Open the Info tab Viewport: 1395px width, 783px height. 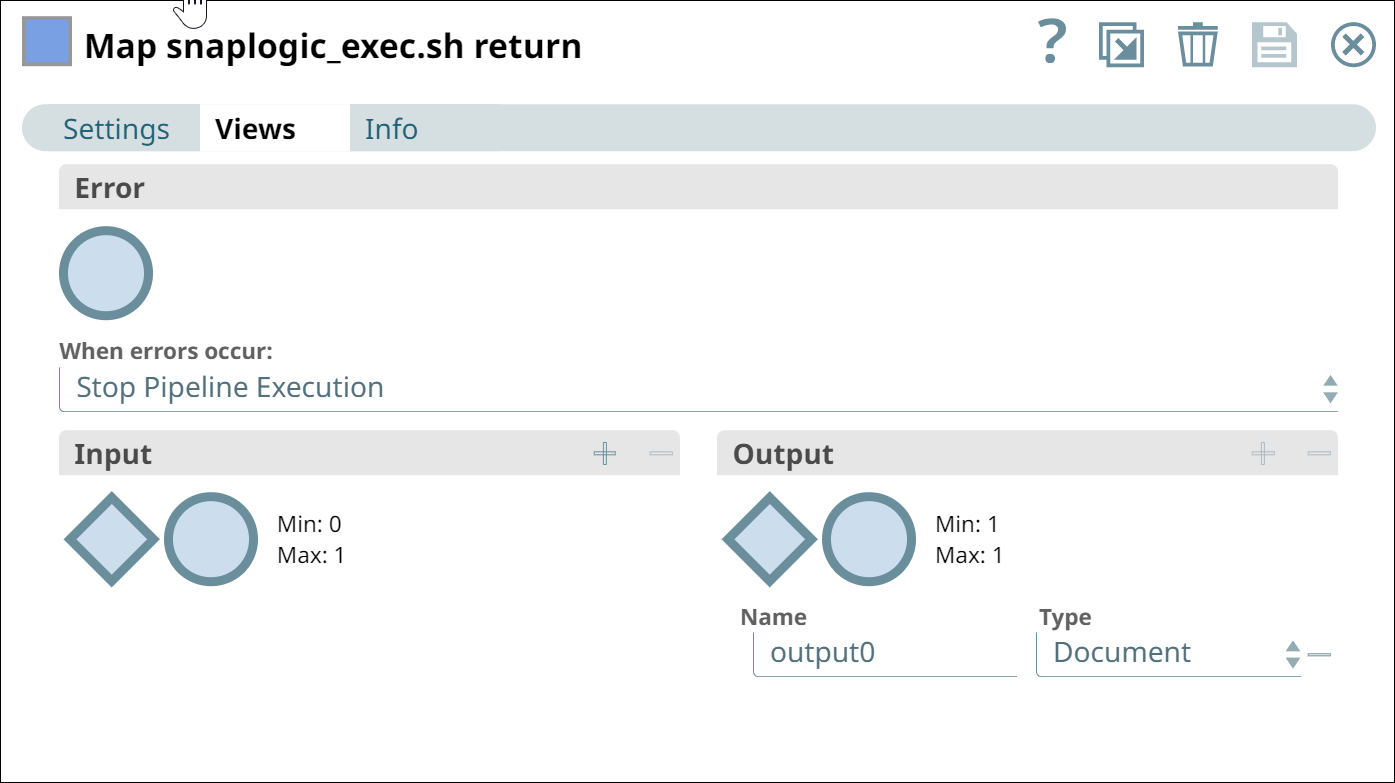391,129
